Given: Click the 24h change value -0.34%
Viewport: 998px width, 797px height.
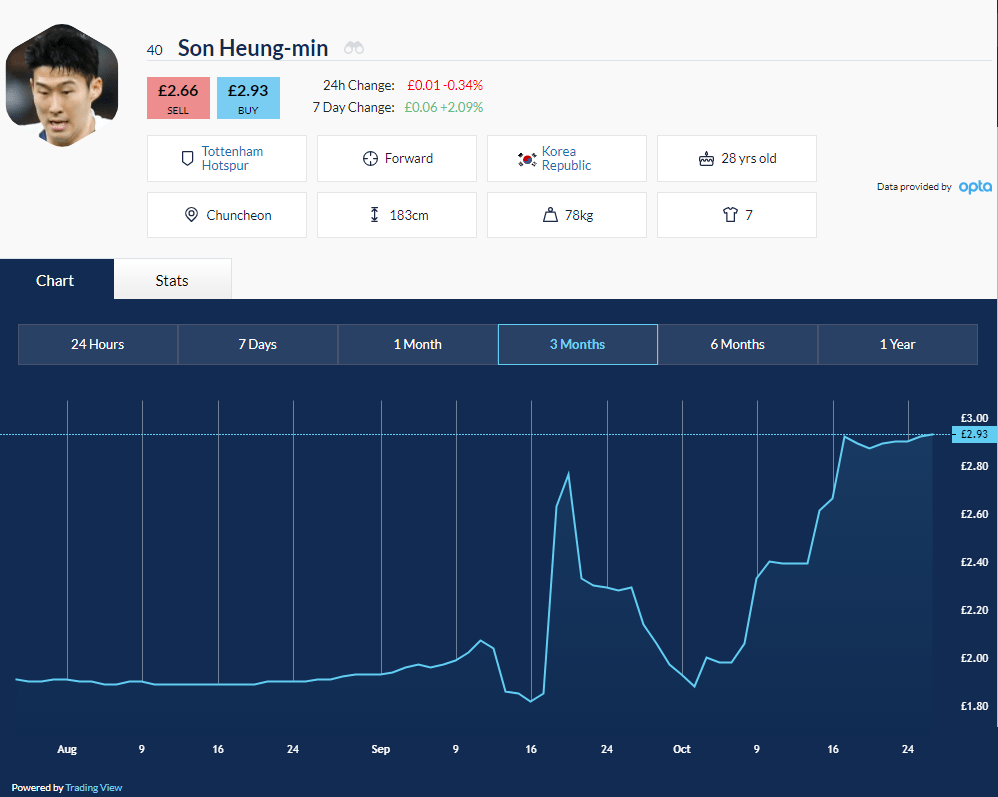Looking at the screenshot, I should click(x=463, y=85).
